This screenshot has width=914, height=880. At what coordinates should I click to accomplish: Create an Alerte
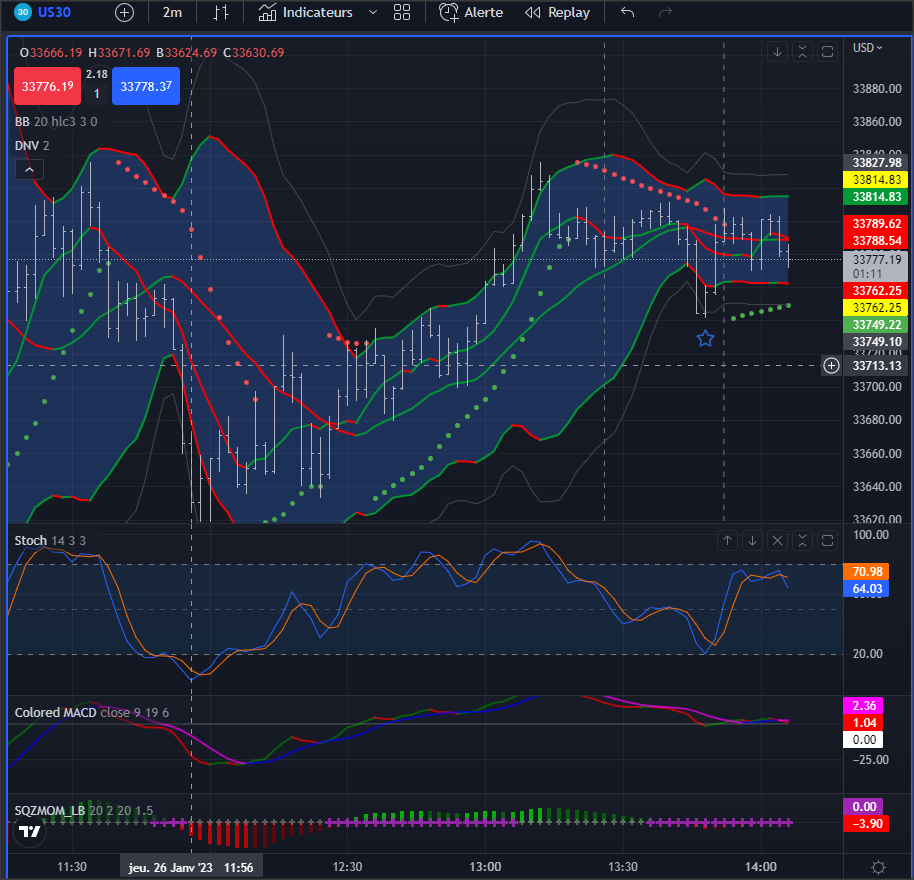[471, 12]
